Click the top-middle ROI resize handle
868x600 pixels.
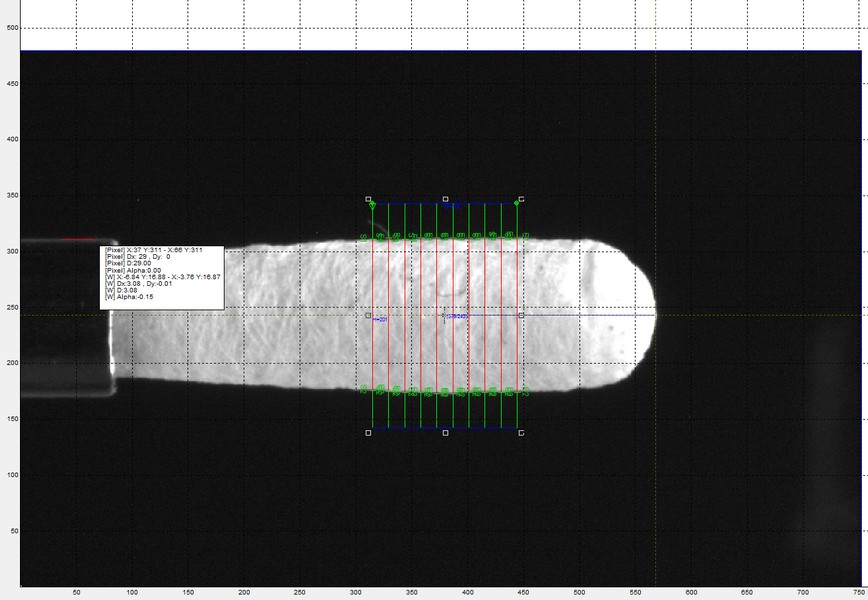pos(445,199)
